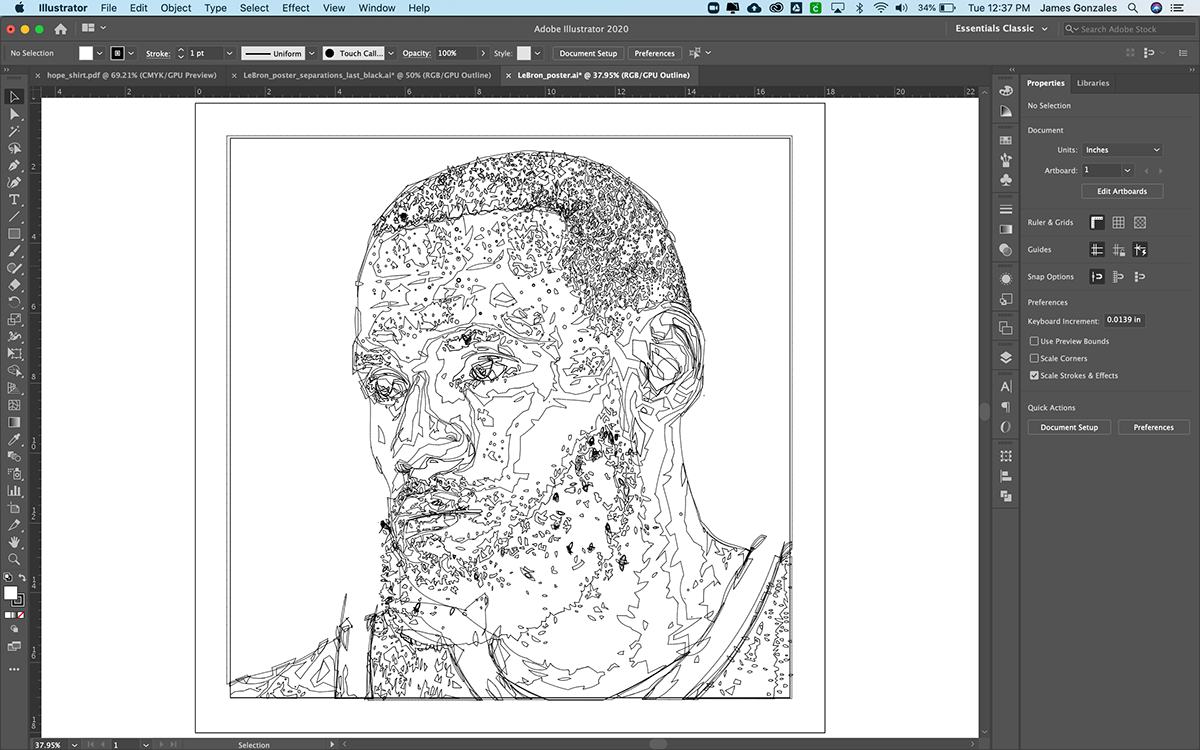Toggle smart guides in Guides row

(x=1140, y=250)
